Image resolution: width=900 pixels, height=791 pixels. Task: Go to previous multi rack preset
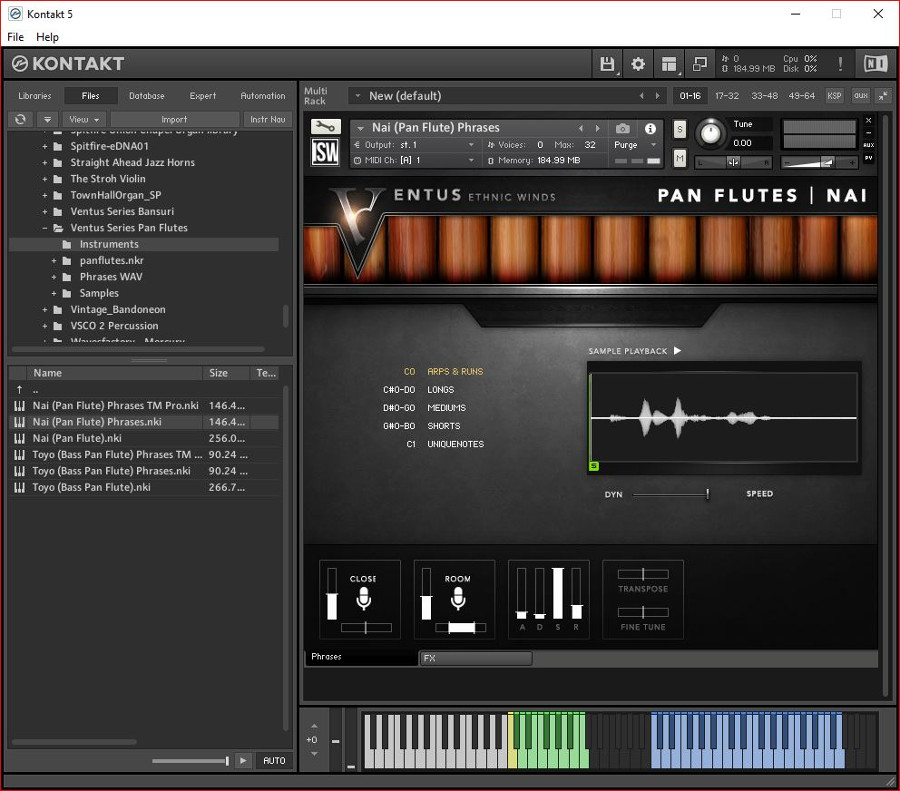(x=642, y=96)
